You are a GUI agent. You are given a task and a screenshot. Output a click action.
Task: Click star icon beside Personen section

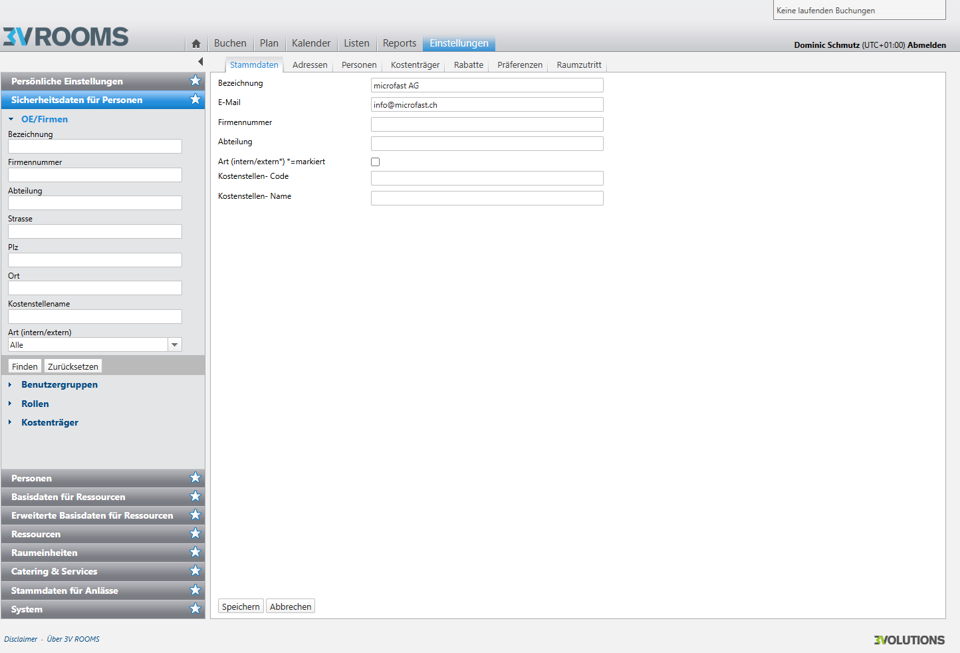click(195, 478)
